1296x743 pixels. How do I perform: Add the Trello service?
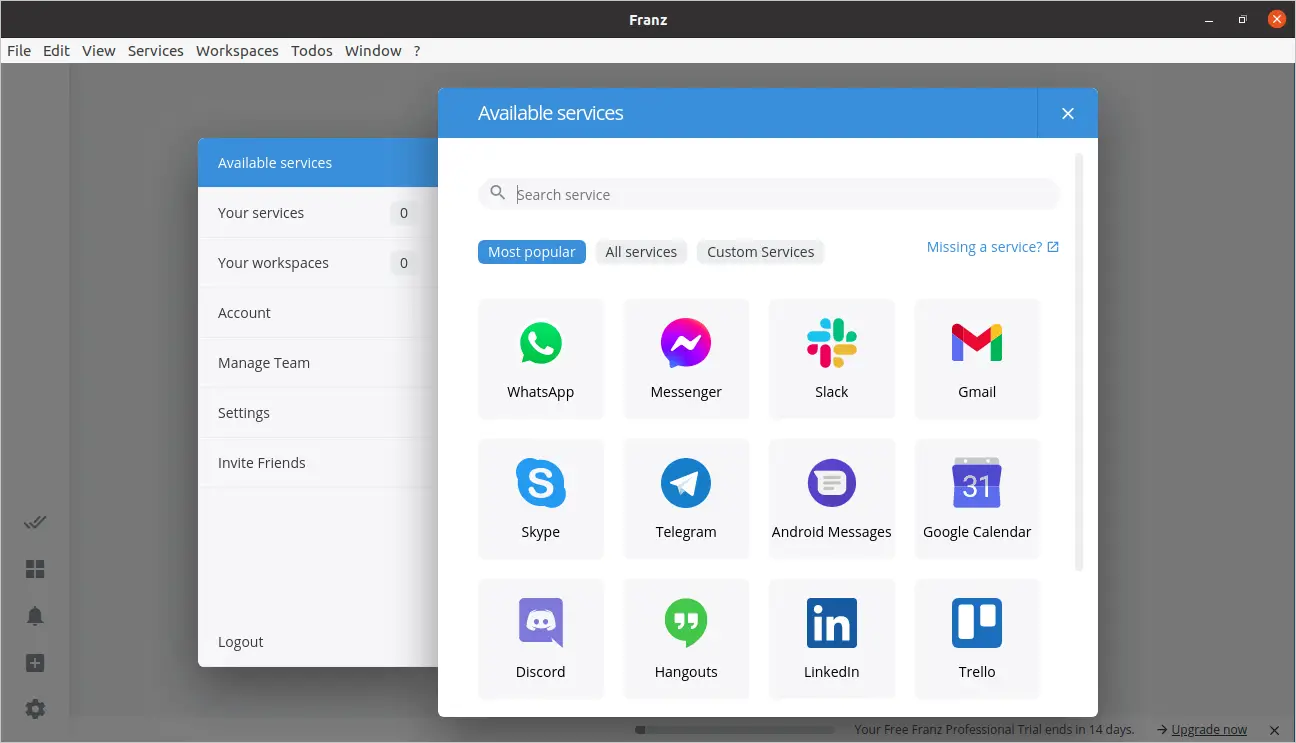[x=977, y=639]
